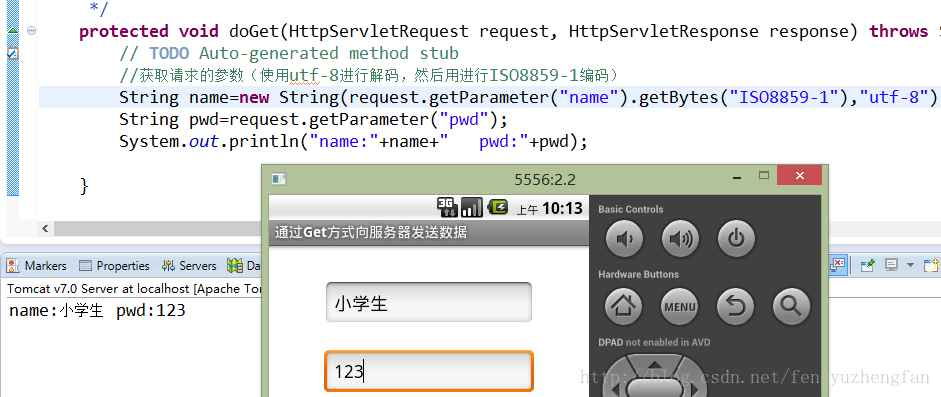Click the "ISO8859-1" string literal in code
The image size is (941, 397).
pos(783,97)
